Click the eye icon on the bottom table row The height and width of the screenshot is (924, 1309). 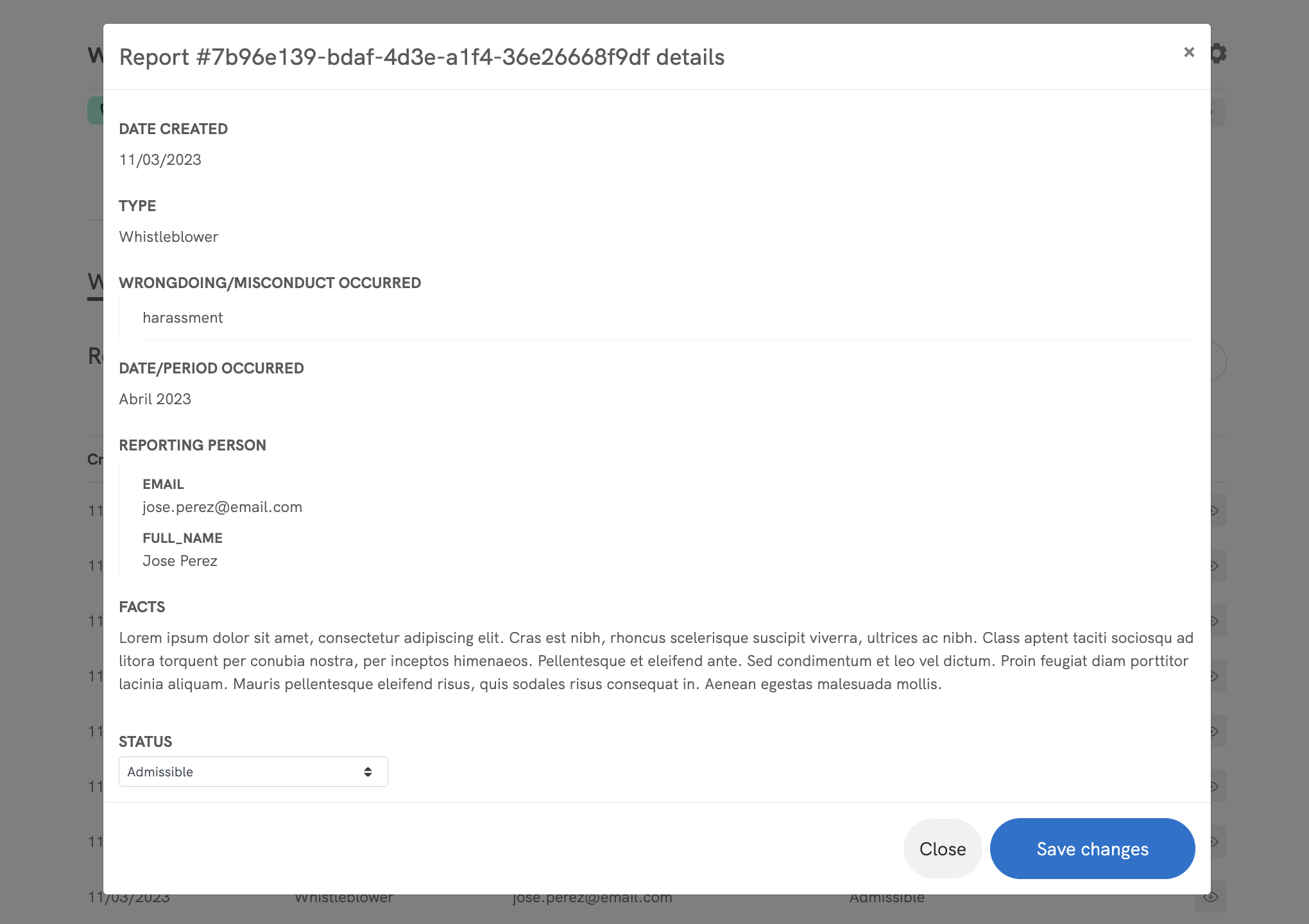point(1211,897)
